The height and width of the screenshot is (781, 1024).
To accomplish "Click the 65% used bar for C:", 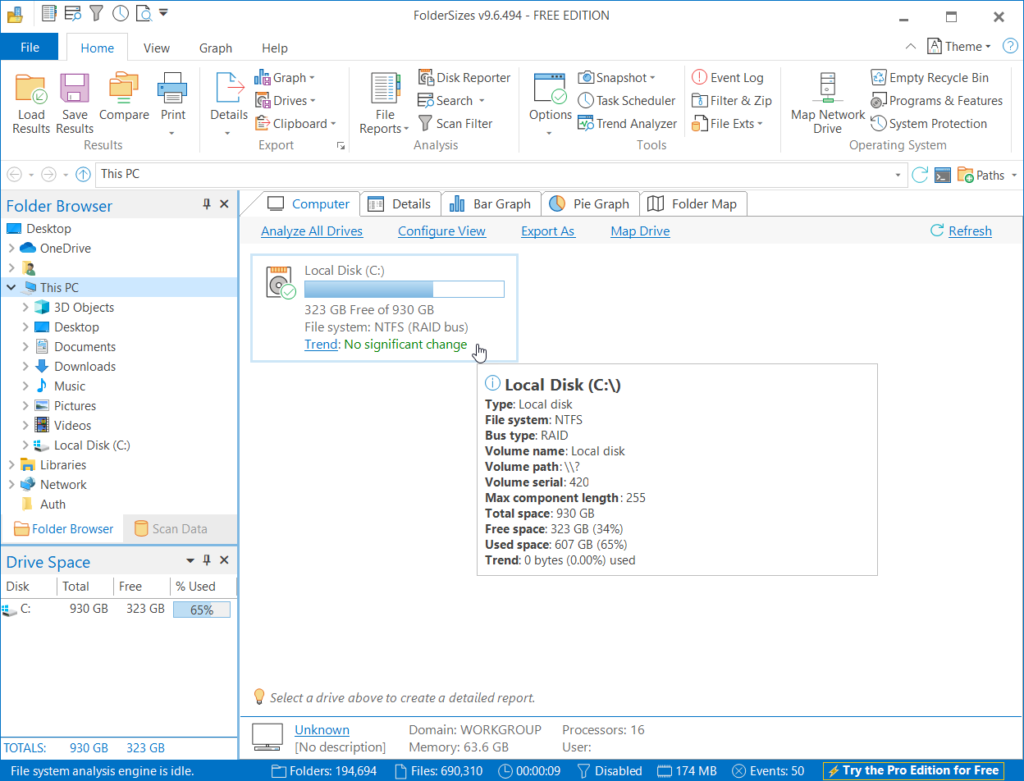I will pos(202,609).
